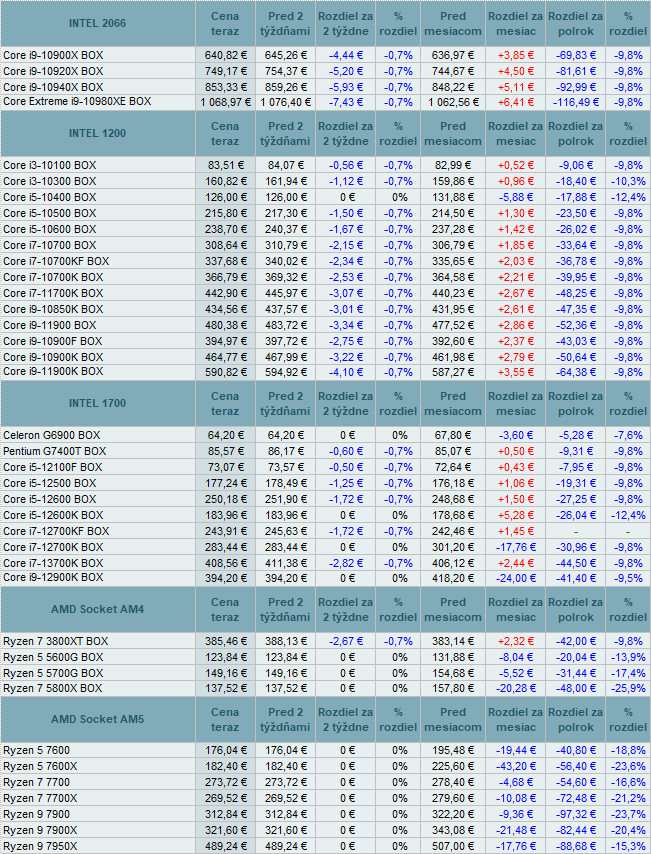Click the Core i9-11900 BOX row name
651x854 pixels.
(x=50, y=325)
